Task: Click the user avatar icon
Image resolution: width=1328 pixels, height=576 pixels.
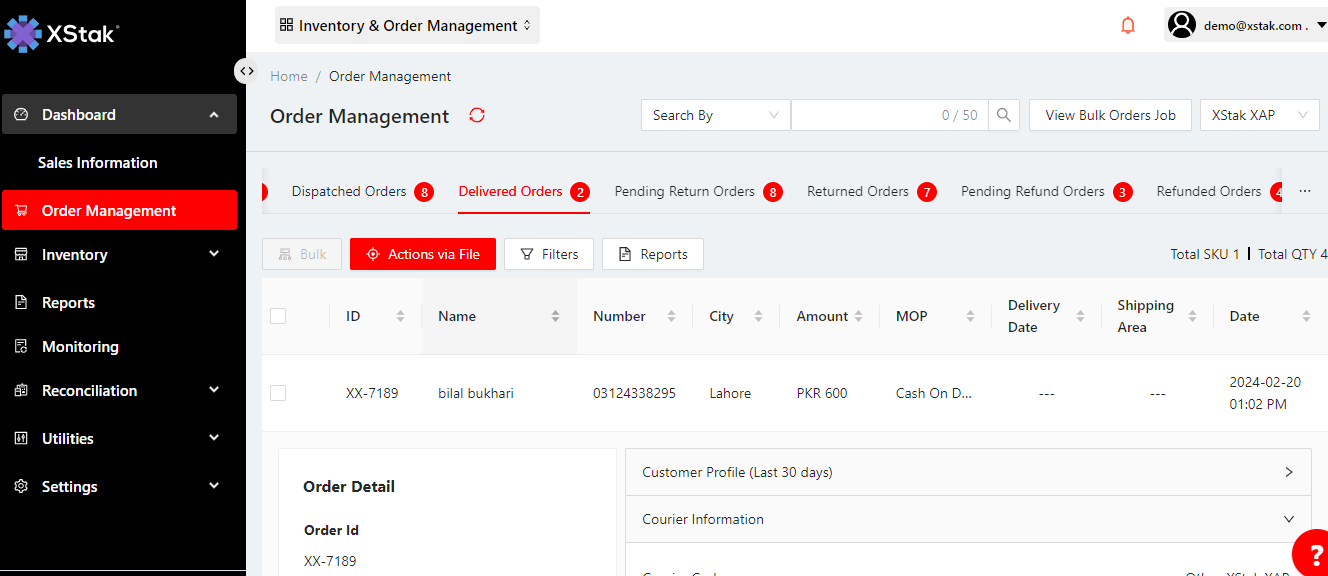Action: pos(1182,25)
